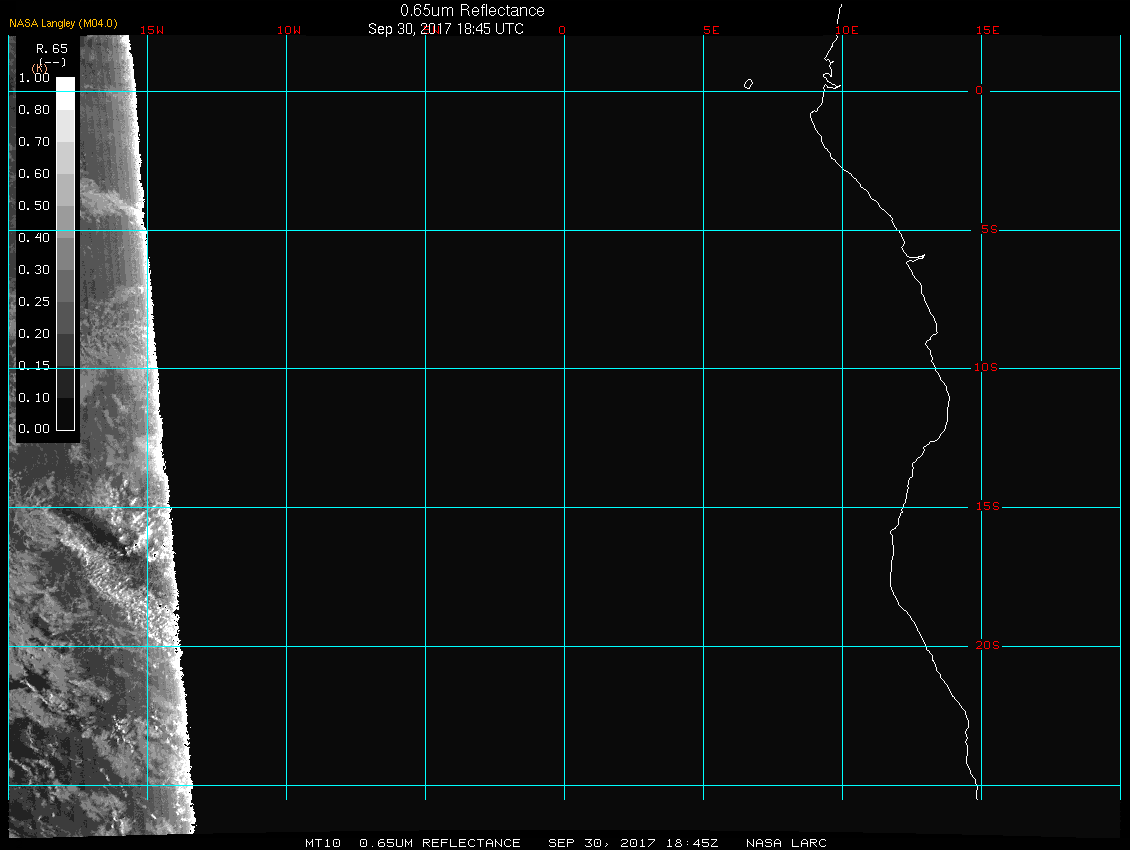Screen dimensions: 1130x850
Task: Select the 0.50 level on the reflectance scale
Action: pyautogui.click(x=65, y=205)
